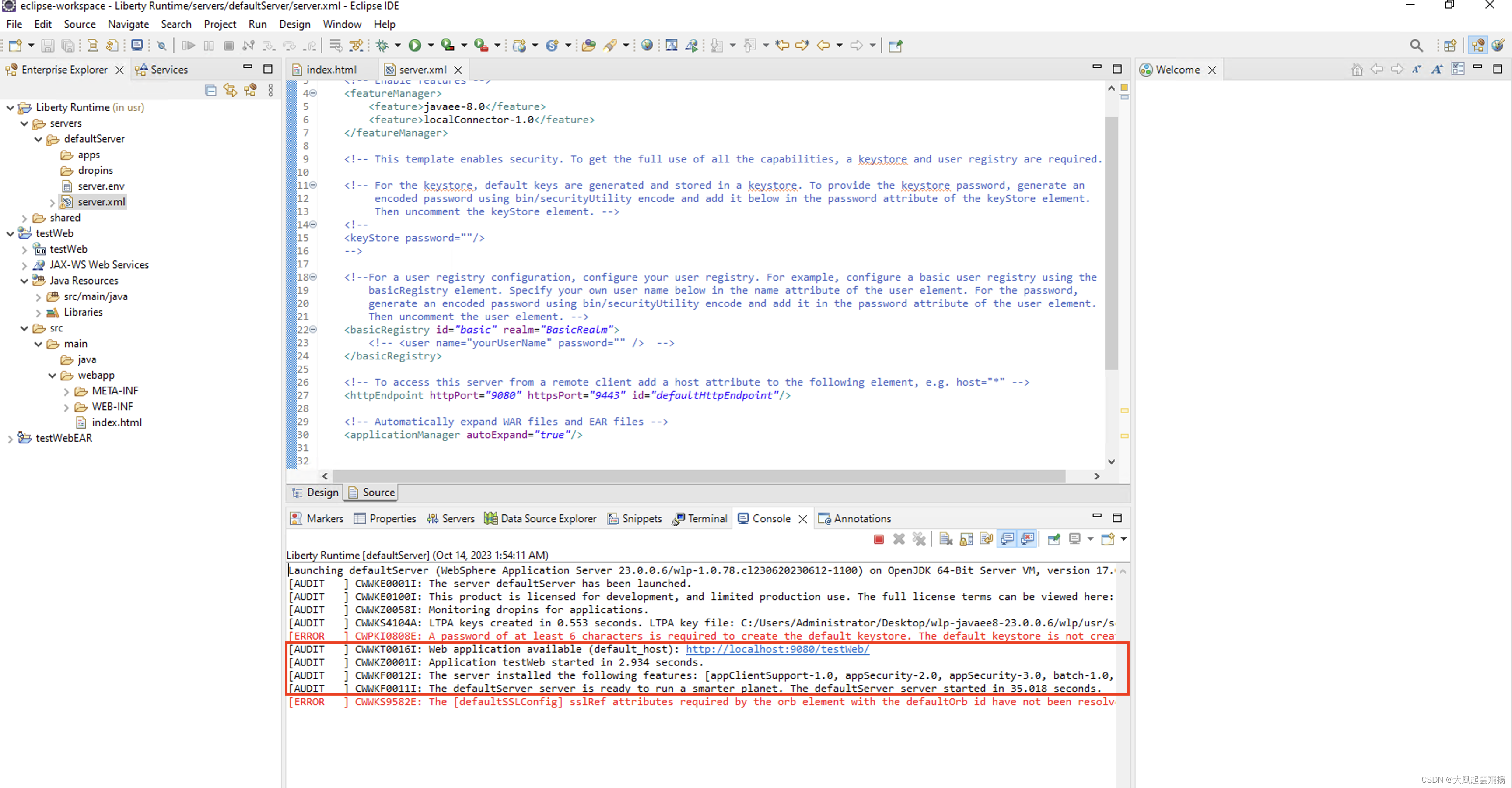Enable scroll lock in the Console
Image resolution: width=1512 pixels, height=788 pixels.
(x=966, y=539)
